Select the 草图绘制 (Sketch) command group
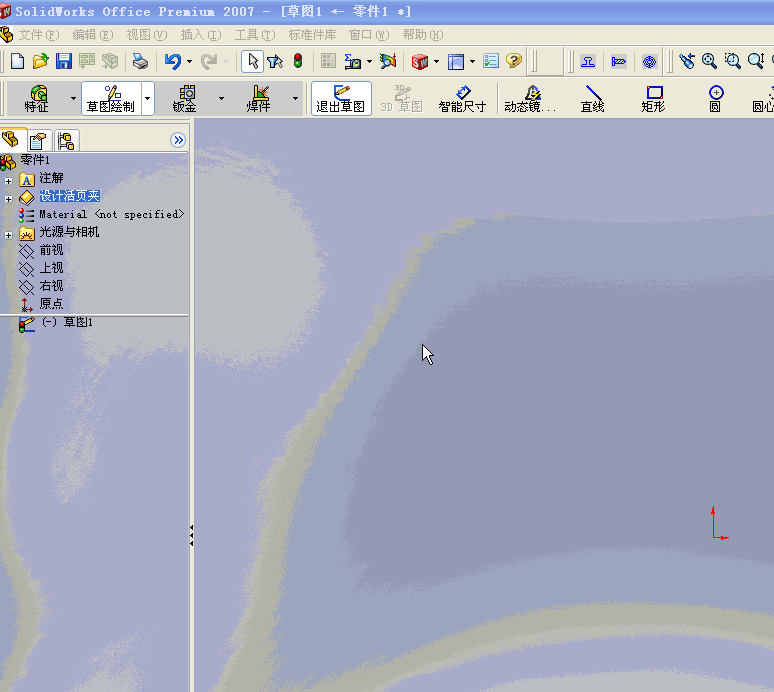 [111, 99]
